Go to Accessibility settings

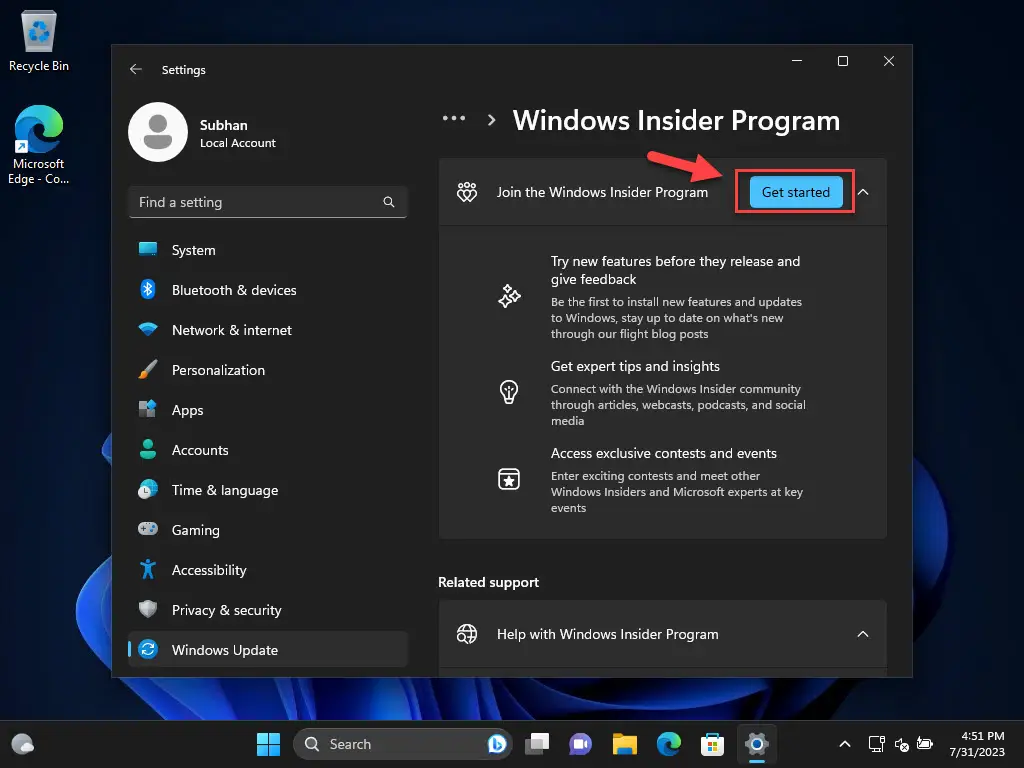(268, 569)
